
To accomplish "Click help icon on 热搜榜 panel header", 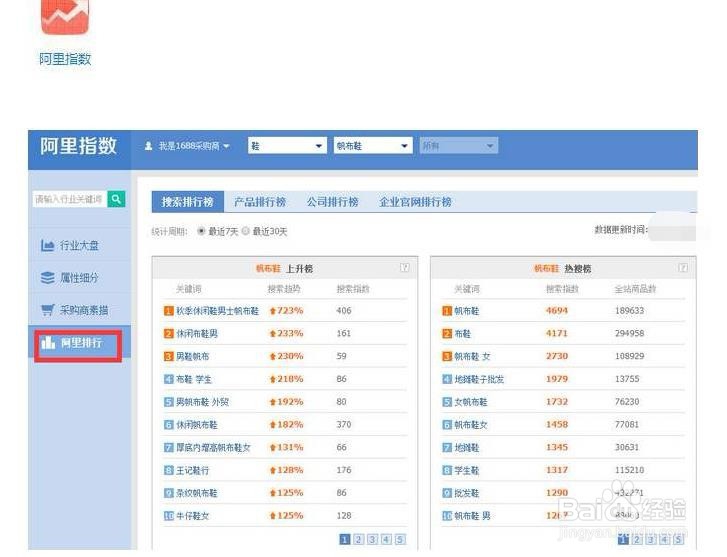I will tap(683, 268).
